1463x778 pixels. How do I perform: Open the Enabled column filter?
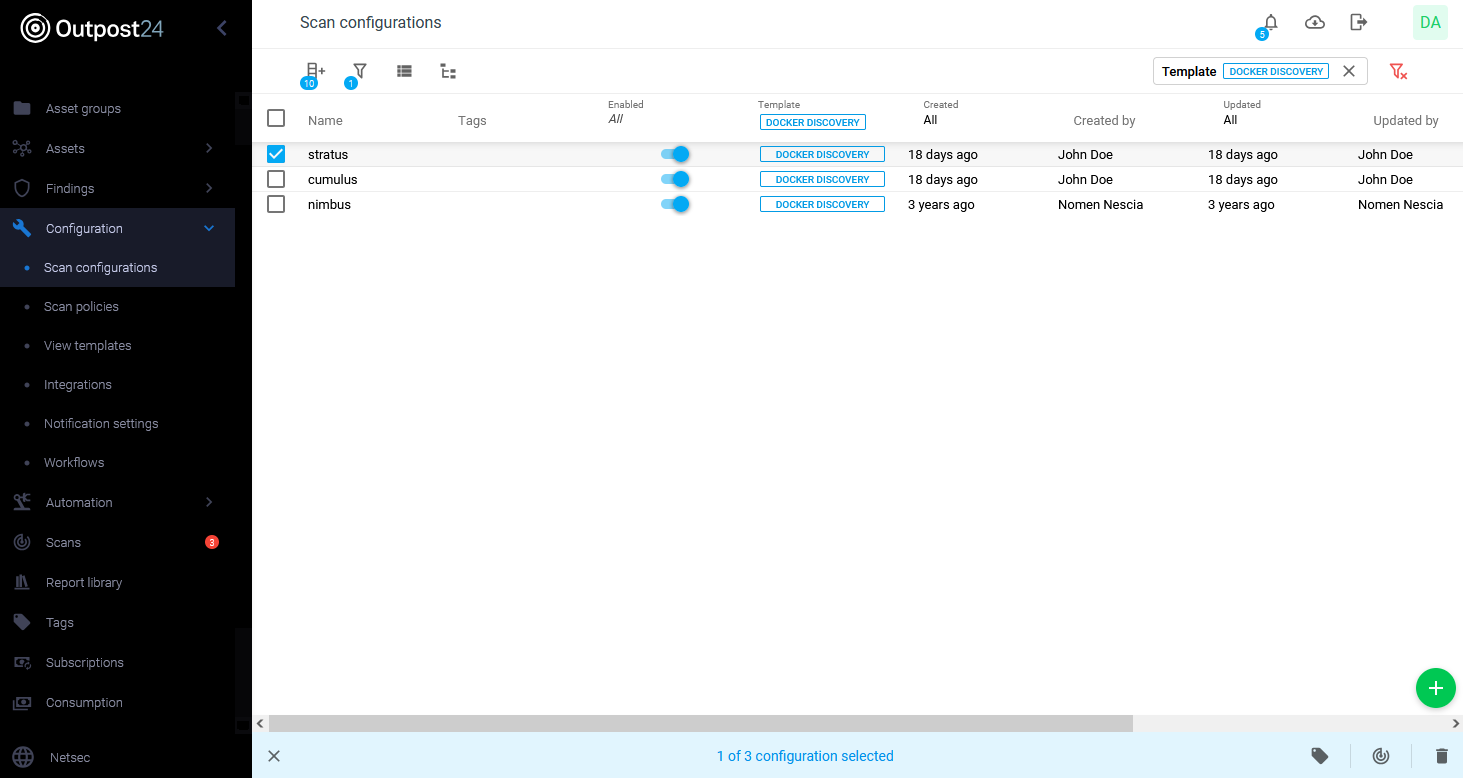click(626, 113)
